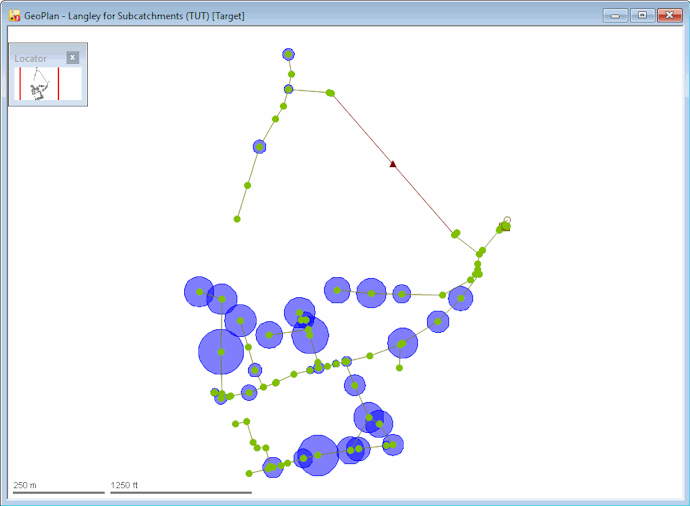Click the dark red triangle pump marker
Image resolution: width=690 pixels, height=506 pixels.
tap(393, 164)
